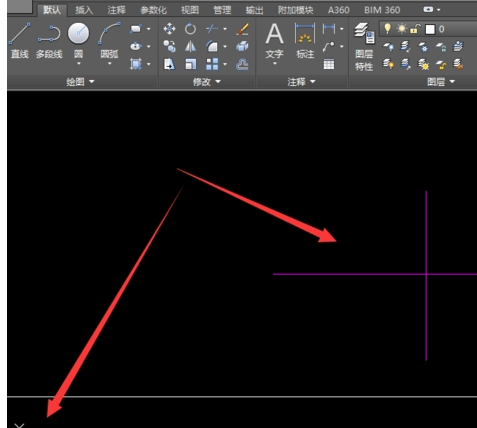Screen dimensions: 477x428
Task: Open the Trim tool dropdown arrow
Action: [225, 29]
